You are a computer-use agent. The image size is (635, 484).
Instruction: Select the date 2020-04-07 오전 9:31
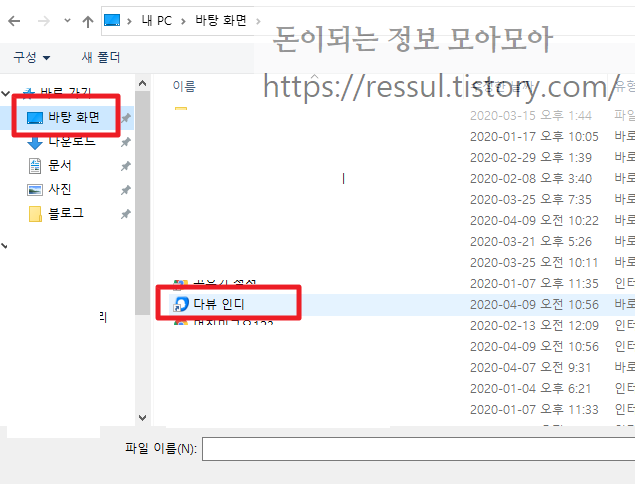pyautogui.click(x=530, y=368)
